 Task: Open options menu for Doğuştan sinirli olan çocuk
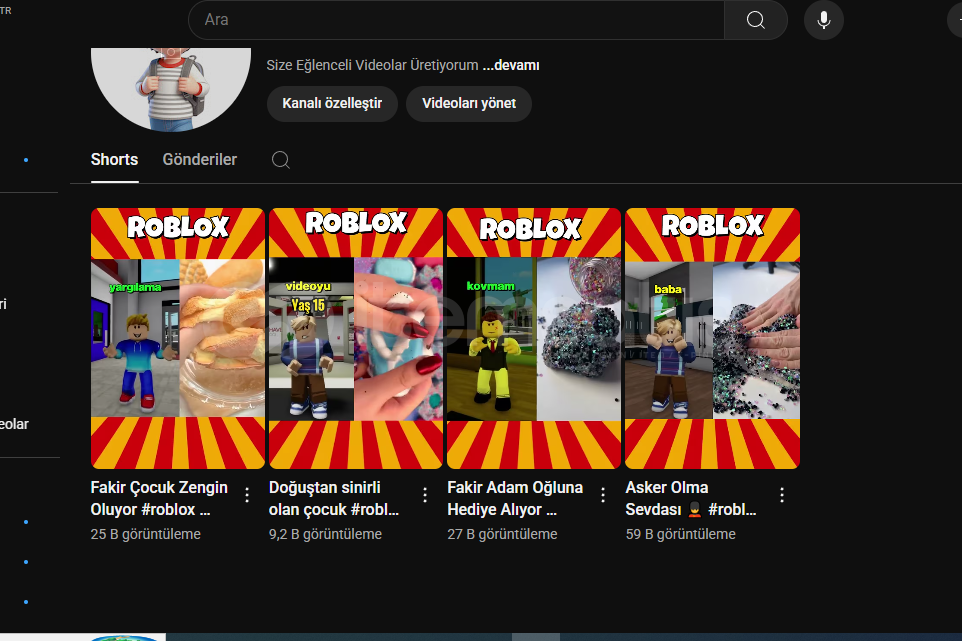coord(425,495)
